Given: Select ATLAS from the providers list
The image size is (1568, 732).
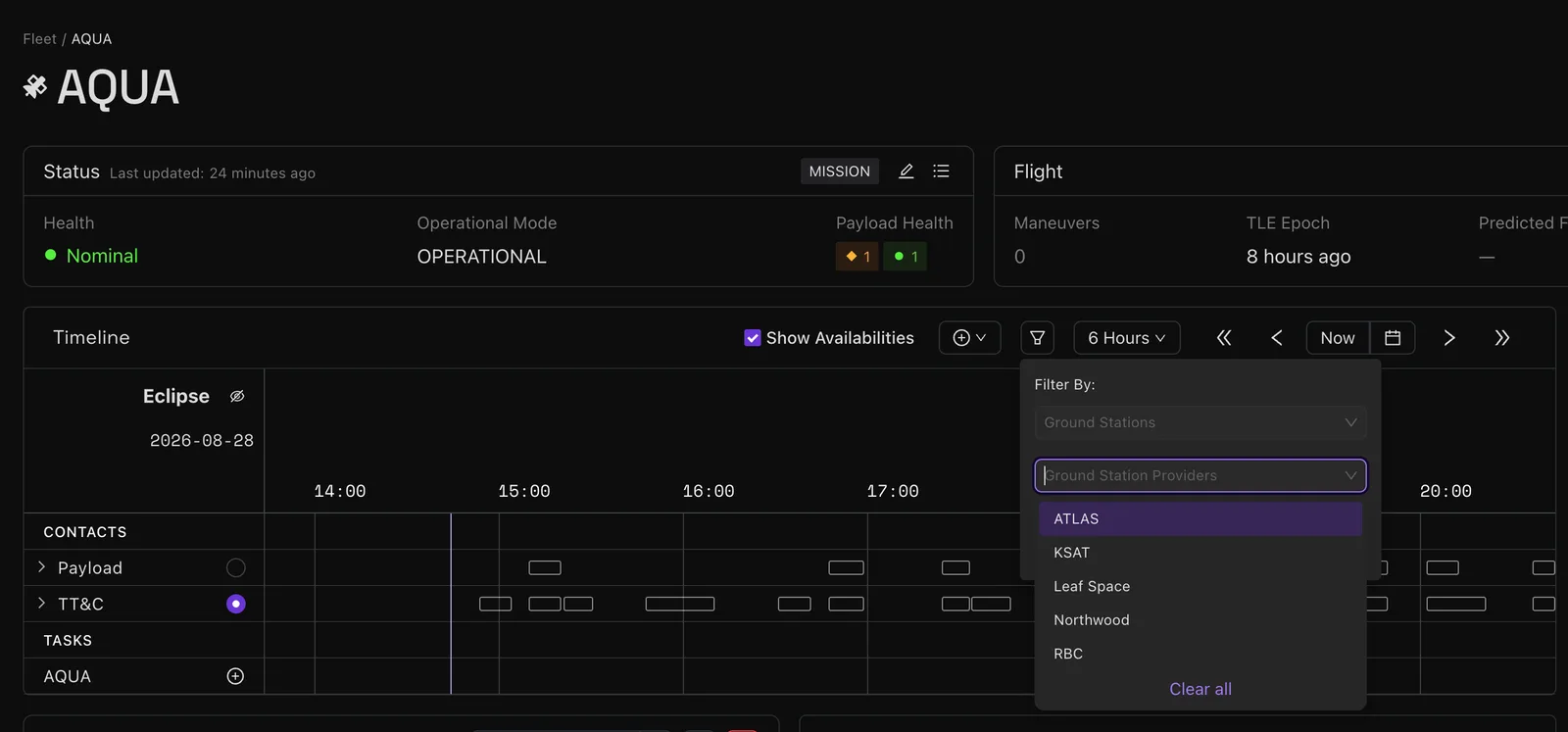Looking at the screenshot, I should [x=1200, y=519].
